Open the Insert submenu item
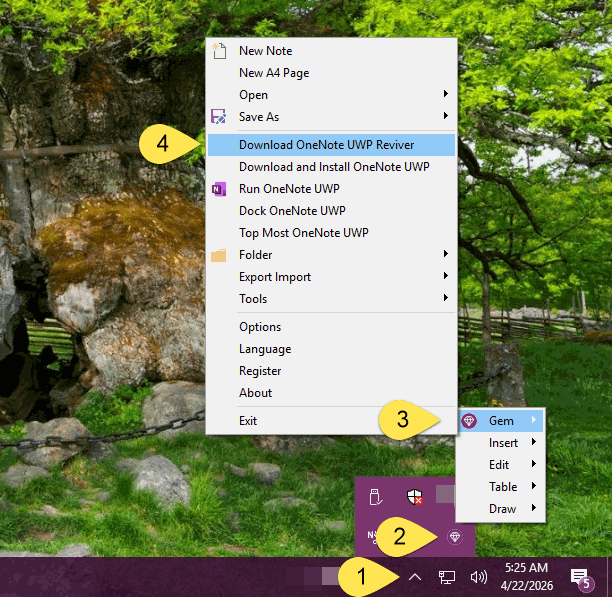Screen dimensions: 612x597 (503, 443)
